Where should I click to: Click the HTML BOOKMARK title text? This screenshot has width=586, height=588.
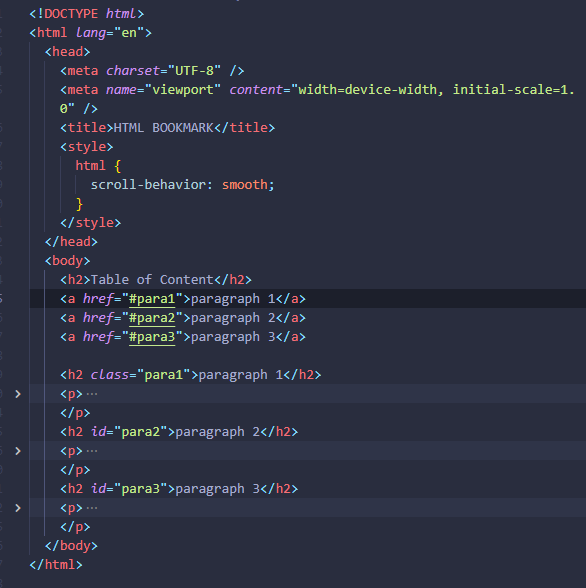pyautogui.click(x=163, y=128)
